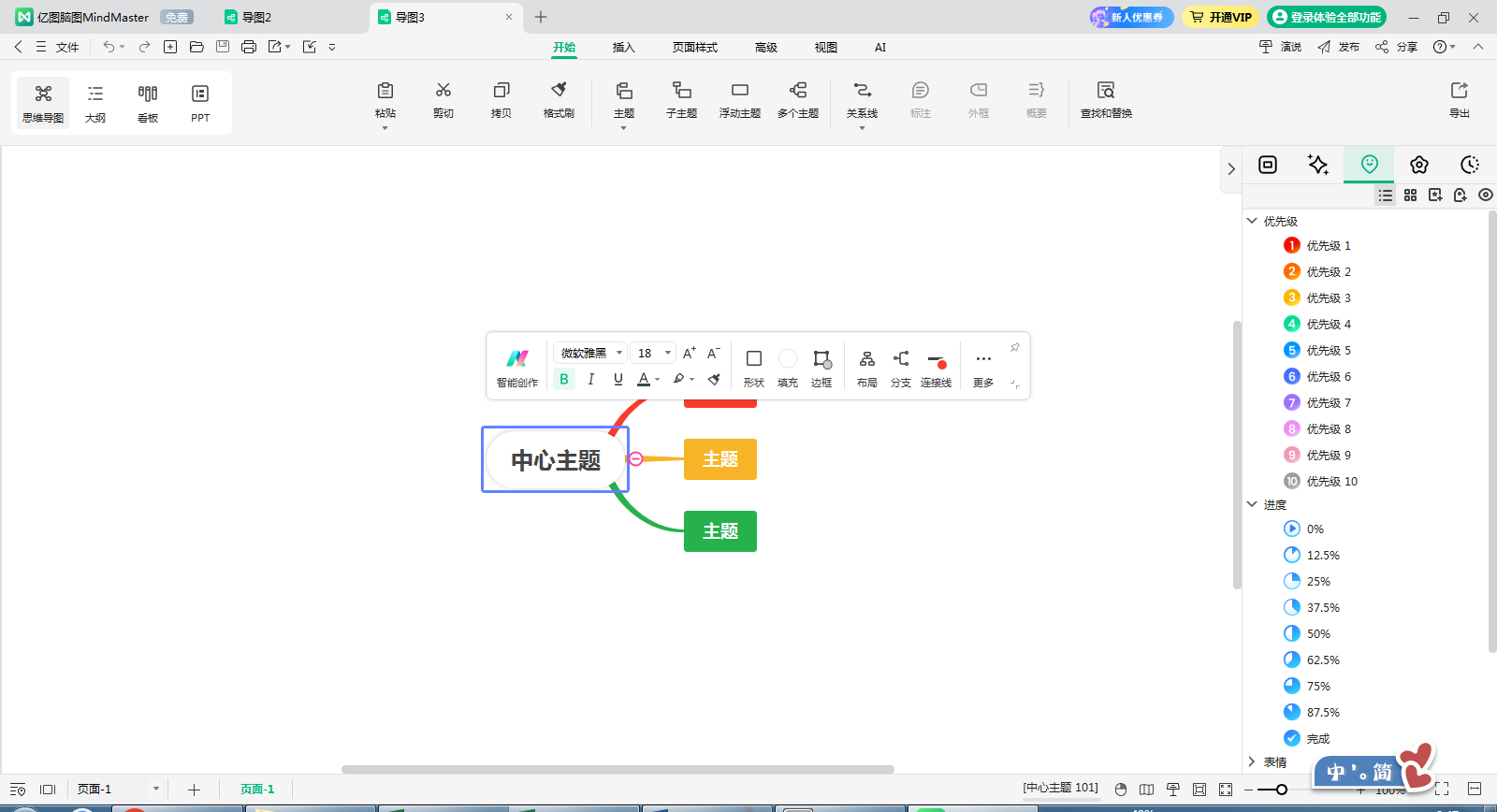1497x812 pixels.
Task: Open the marker emoji panel tab
Action: [x=1370, y=164]
